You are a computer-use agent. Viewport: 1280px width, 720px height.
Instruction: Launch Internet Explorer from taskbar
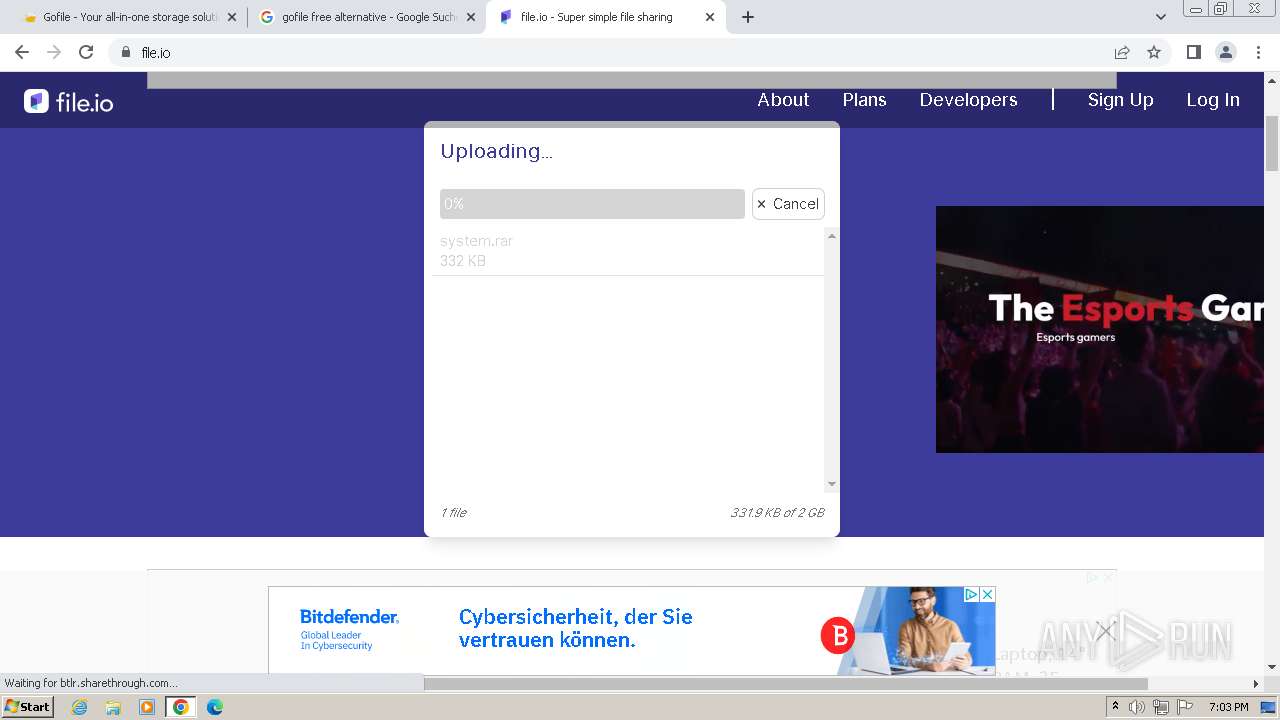[x=80, y=707]
